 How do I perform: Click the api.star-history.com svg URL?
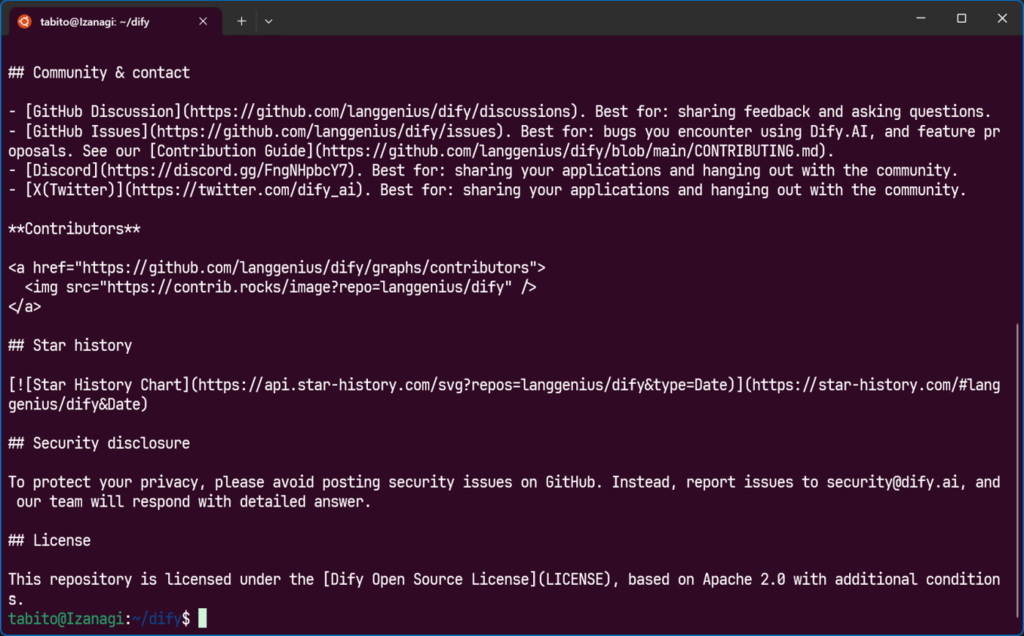tap(462, 385)
